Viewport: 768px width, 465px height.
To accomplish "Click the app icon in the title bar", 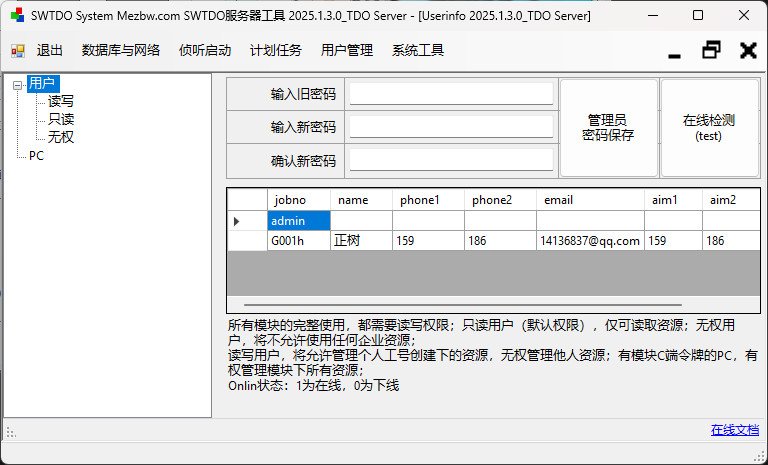I will point(15,16).
